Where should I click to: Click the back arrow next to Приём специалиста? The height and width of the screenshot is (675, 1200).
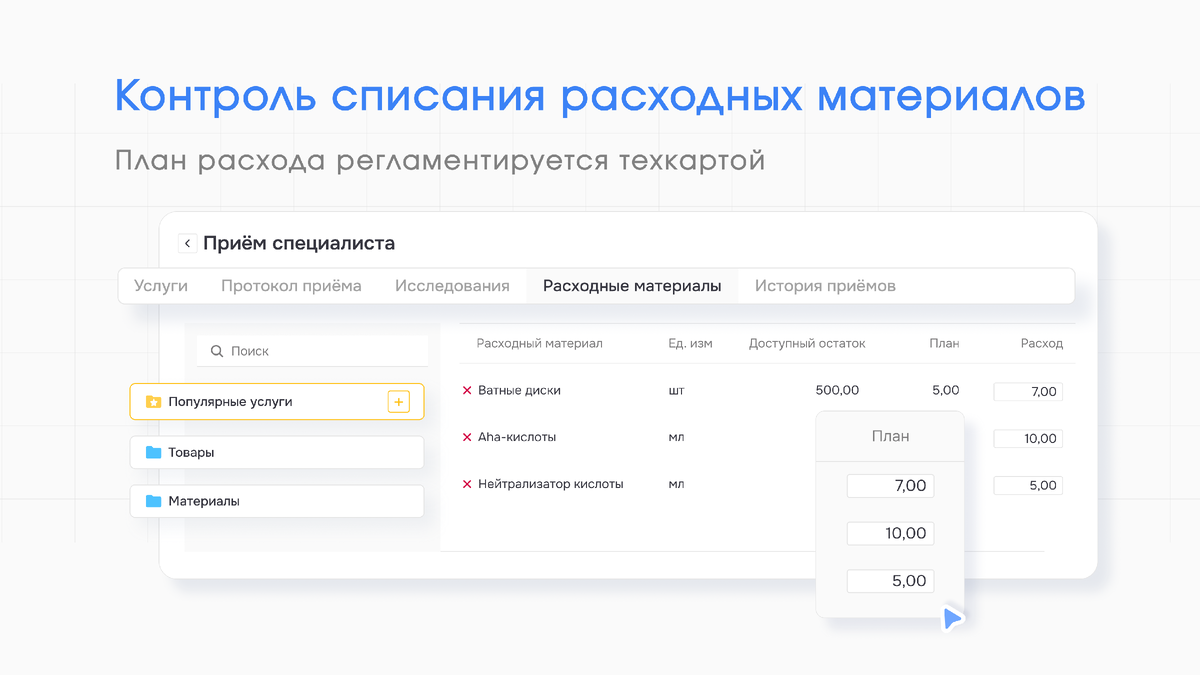click(x=187, y=243)
